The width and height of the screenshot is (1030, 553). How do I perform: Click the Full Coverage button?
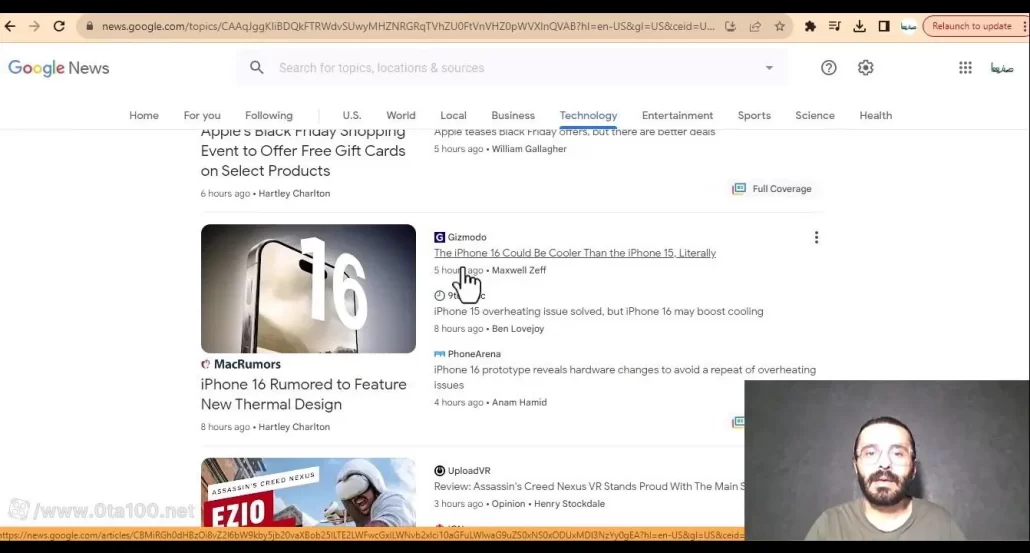pos(772,189)
